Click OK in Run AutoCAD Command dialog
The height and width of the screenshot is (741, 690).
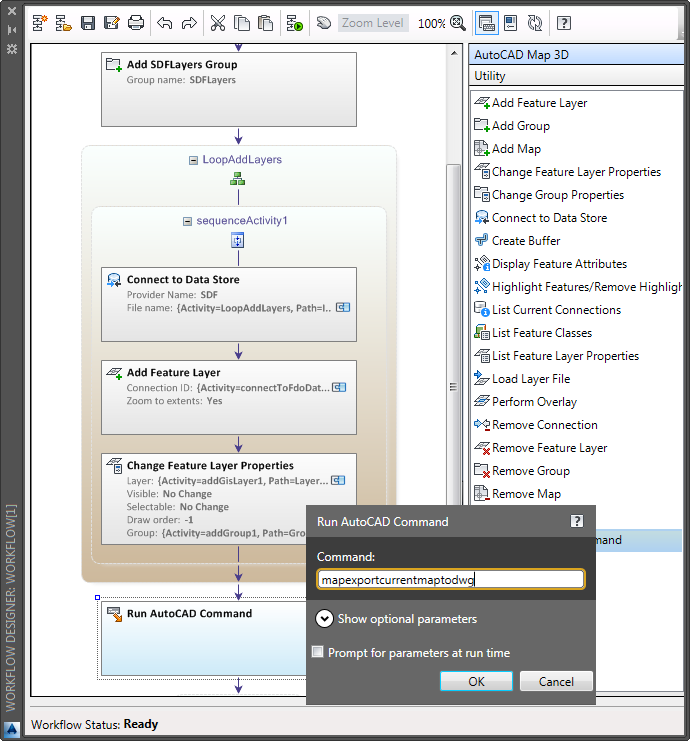[x=476, y=681]
